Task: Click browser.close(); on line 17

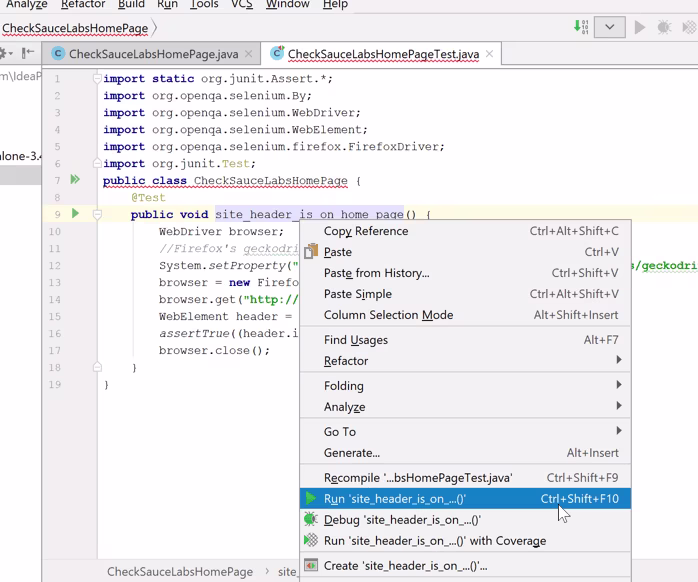Action: click(215, 350)
